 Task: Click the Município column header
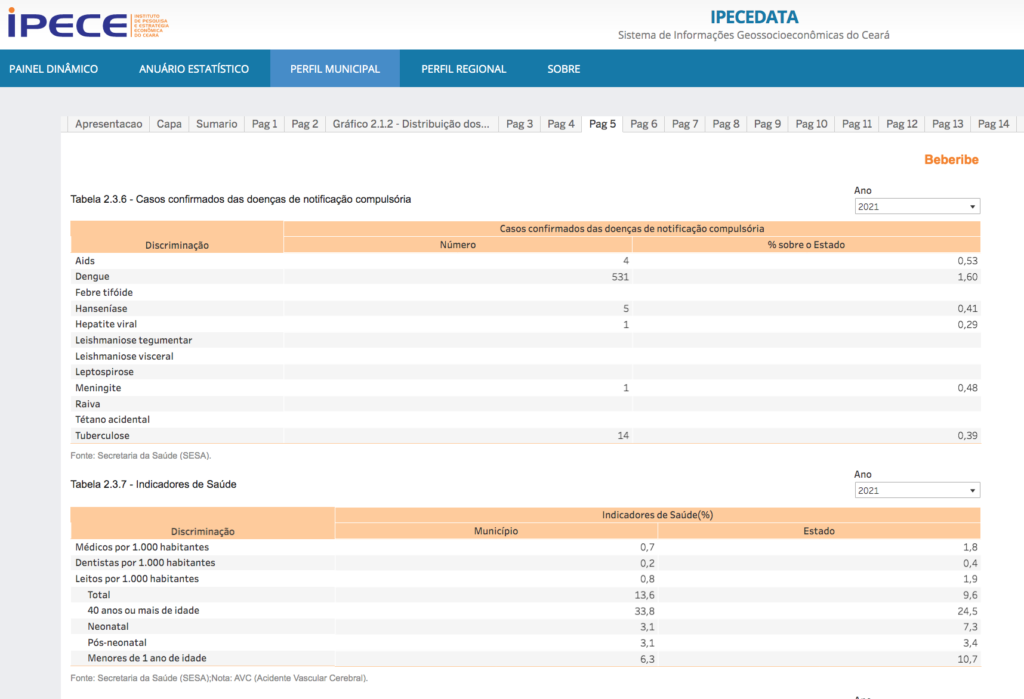[496, 531]
